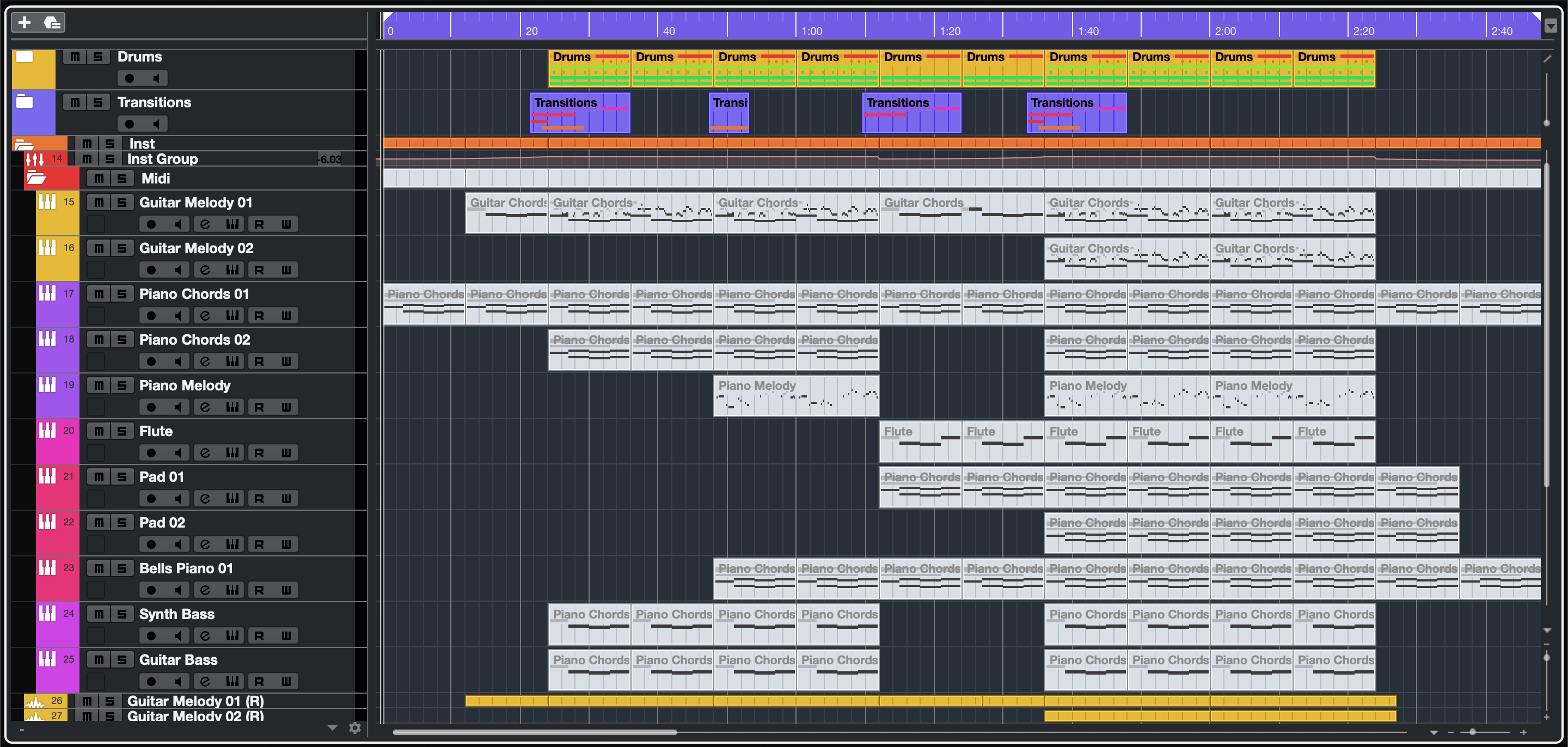Image resolution: width=1568 pixels, height=747 pixels.
Task: Open the ruler dropdown arrow at top right
Action: pyautogui.click(x=1551, y=26)
